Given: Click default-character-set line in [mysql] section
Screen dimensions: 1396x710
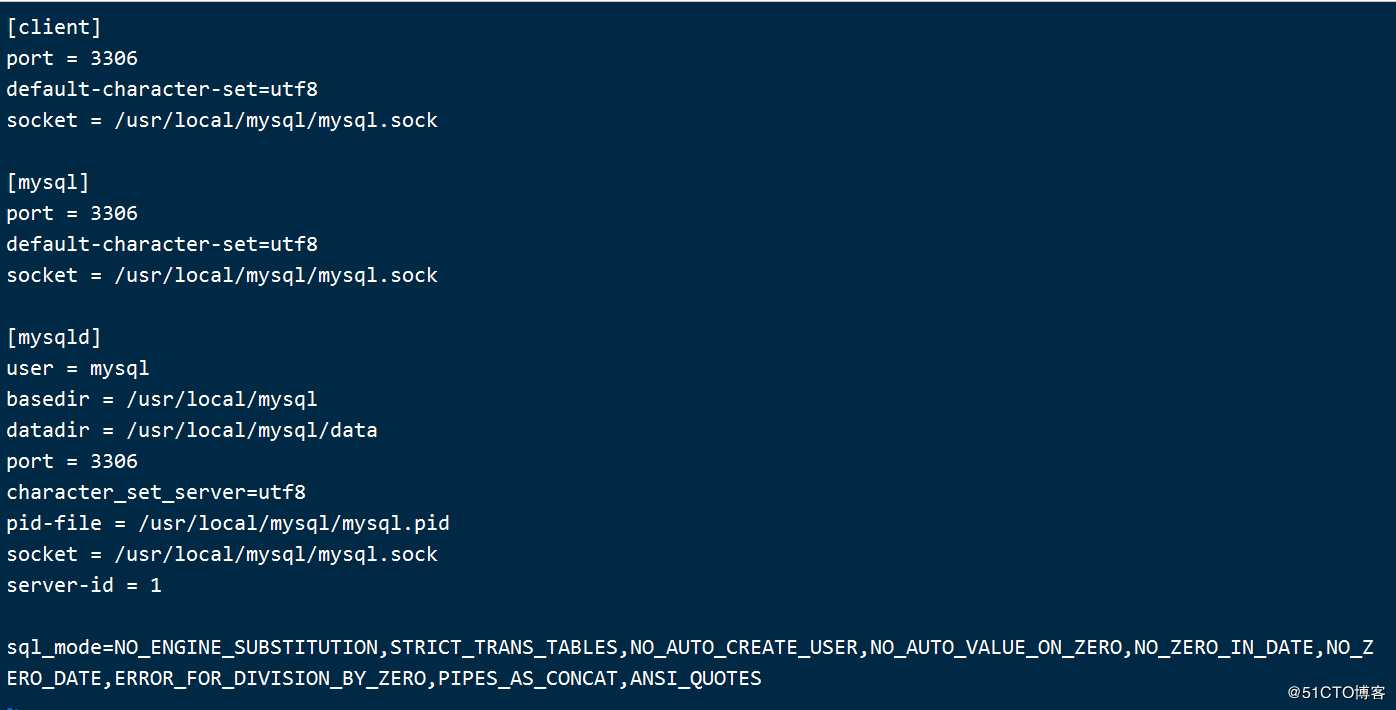Looking at the screenshot, I should coord(162,245).
